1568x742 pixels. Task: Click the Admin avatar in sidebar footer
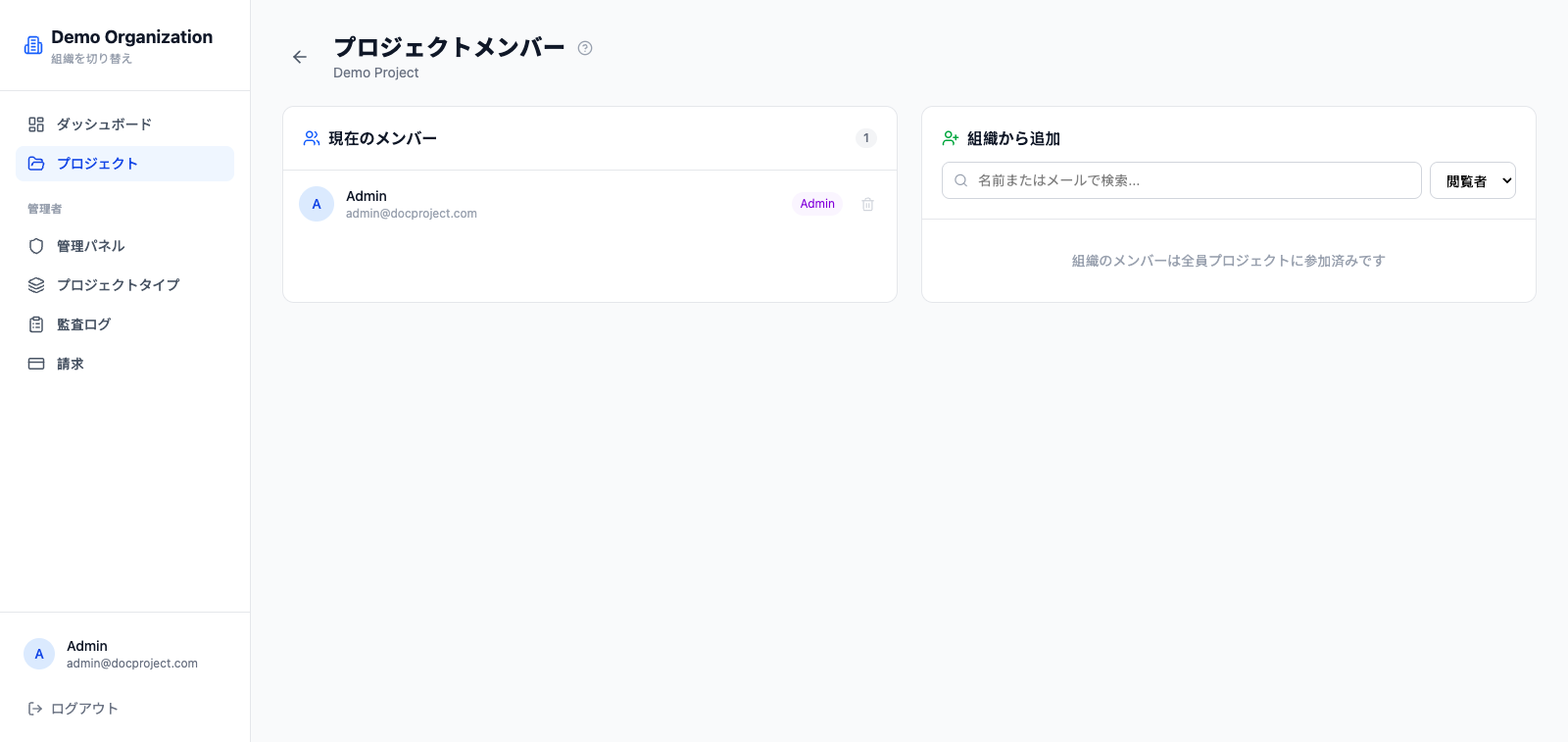39,654
